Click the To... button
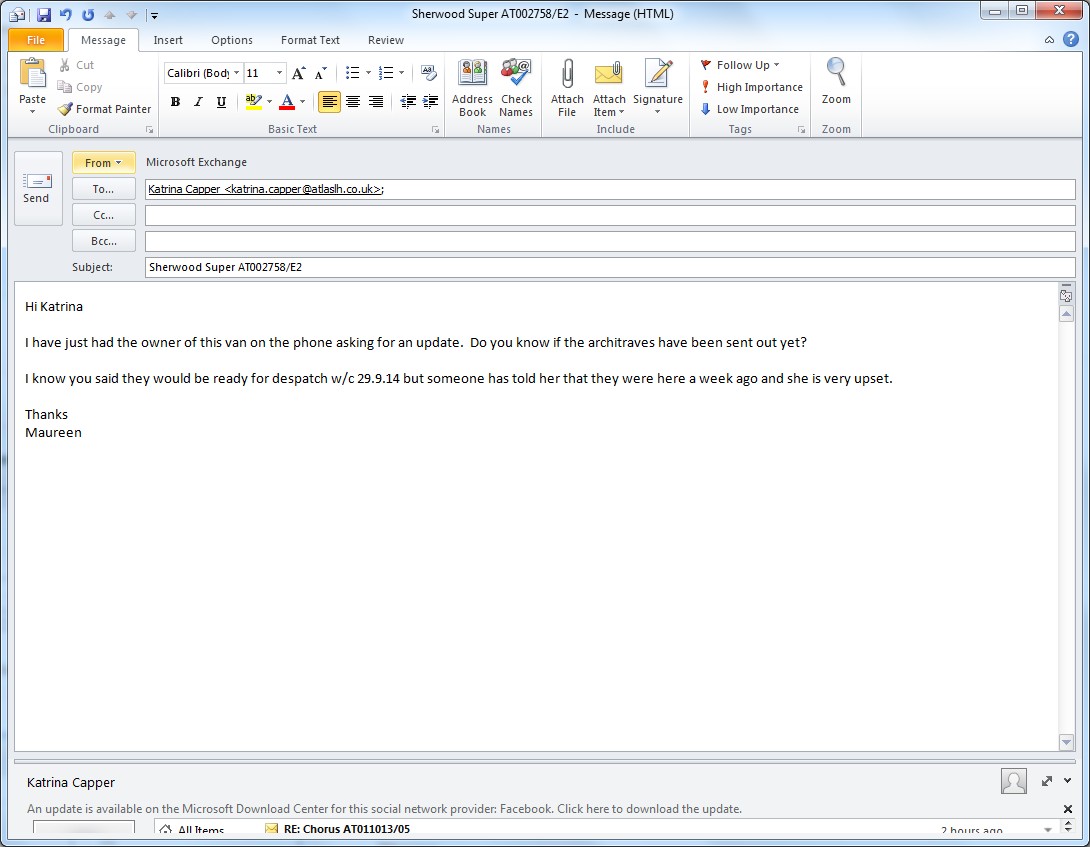 [x=103, y=189]
